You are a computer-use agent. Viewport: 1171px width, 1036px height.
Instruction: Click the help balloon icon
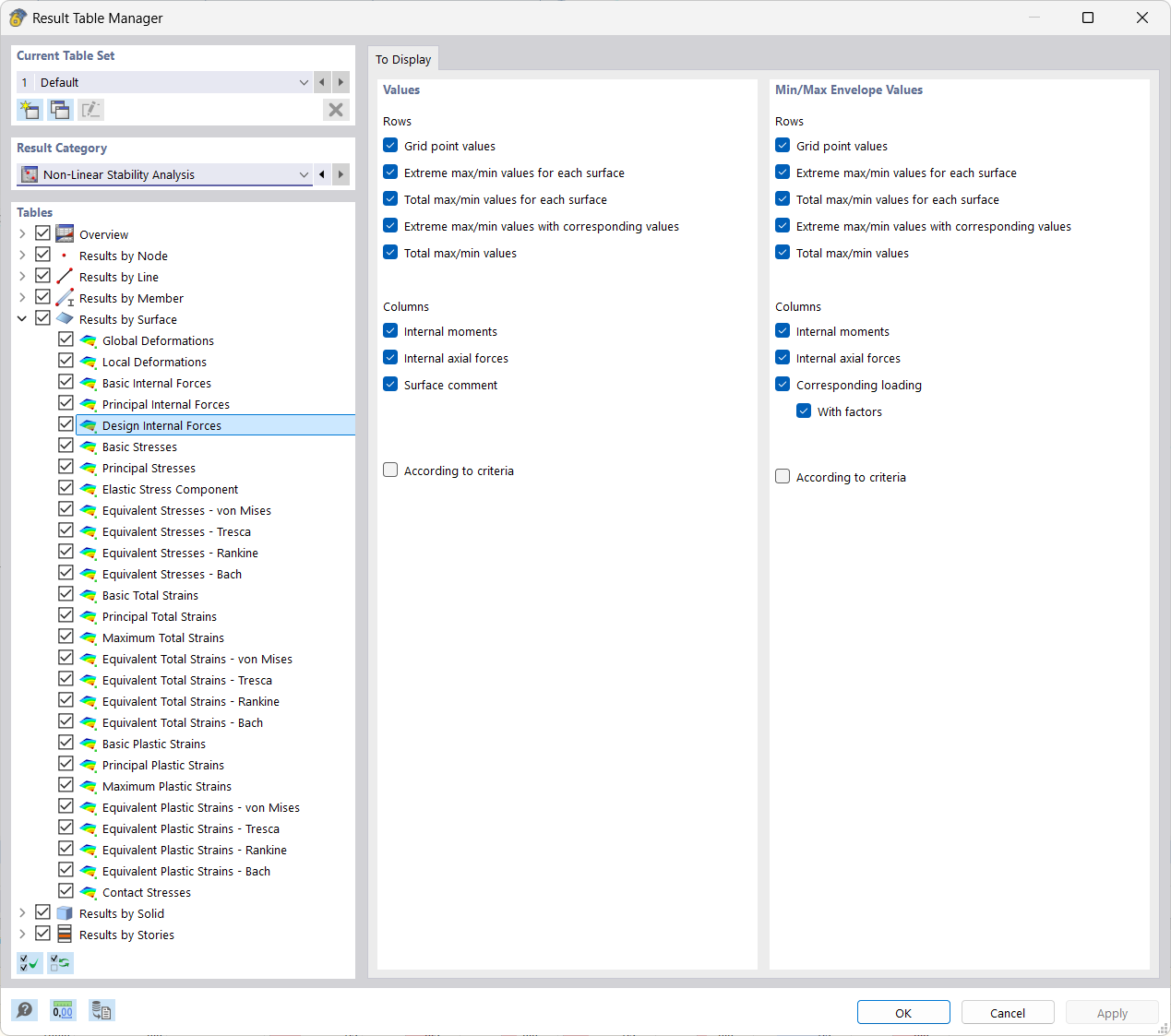[24, 1010]
